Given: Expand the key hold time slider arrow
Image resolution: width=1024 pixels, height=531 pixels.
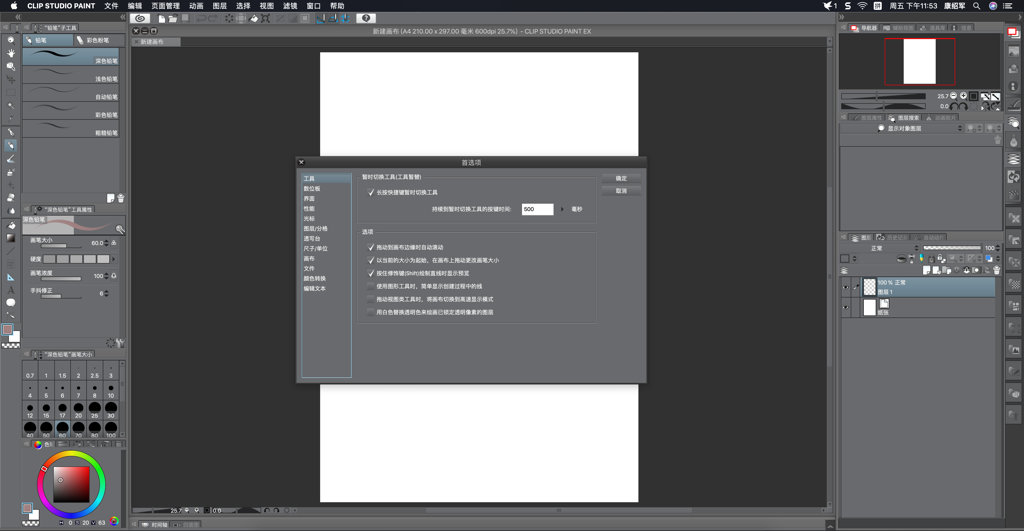Looking at the screenshot, I should [562, 210].
